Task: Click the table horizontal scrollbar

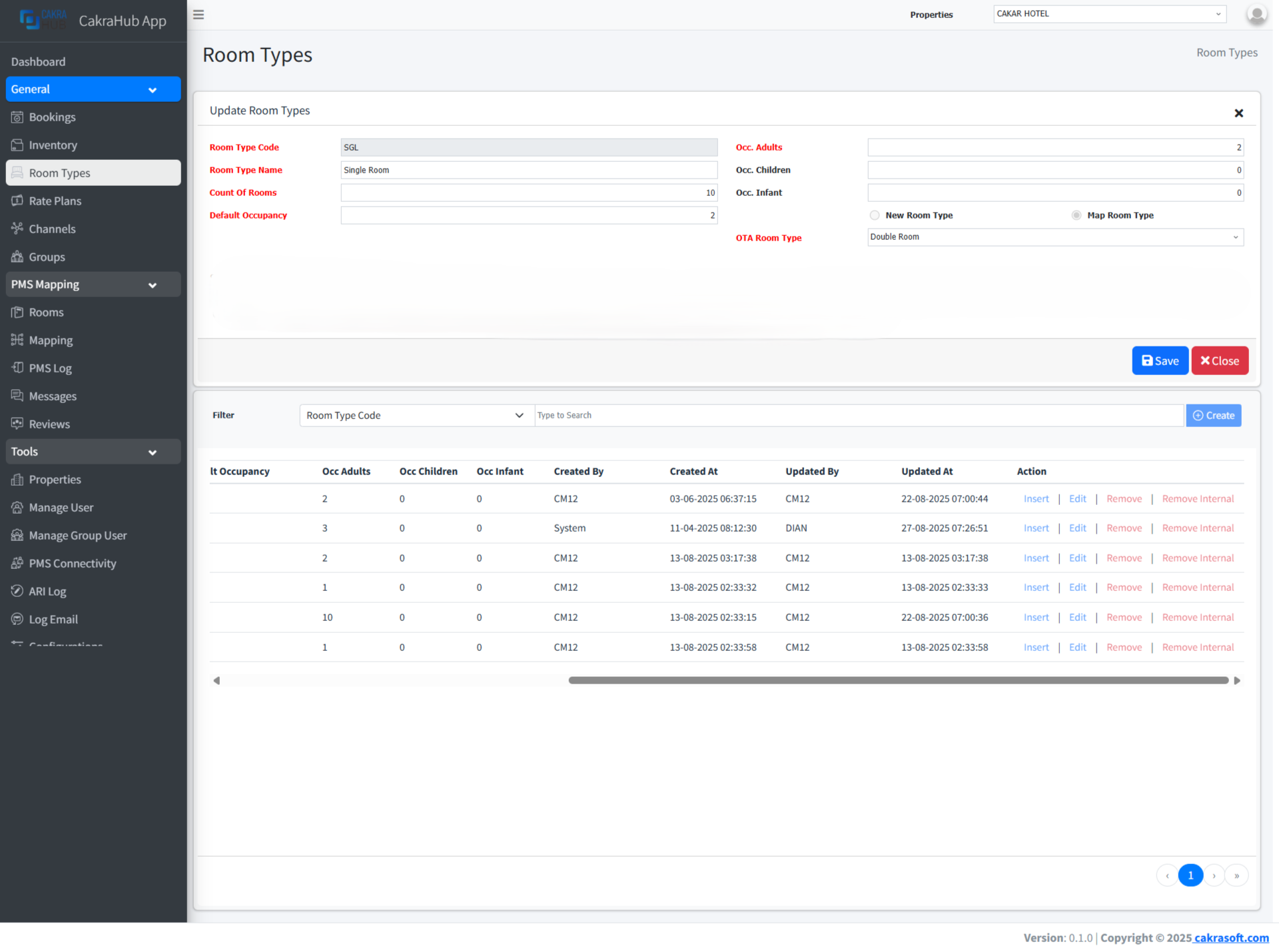Action: click(897, 680)
